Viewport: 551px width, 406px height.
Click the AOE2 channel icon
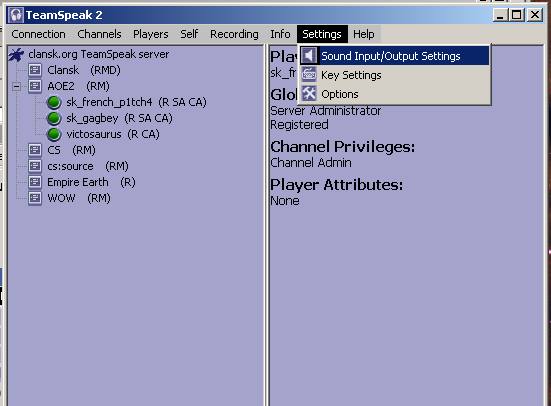coord(35,86)
